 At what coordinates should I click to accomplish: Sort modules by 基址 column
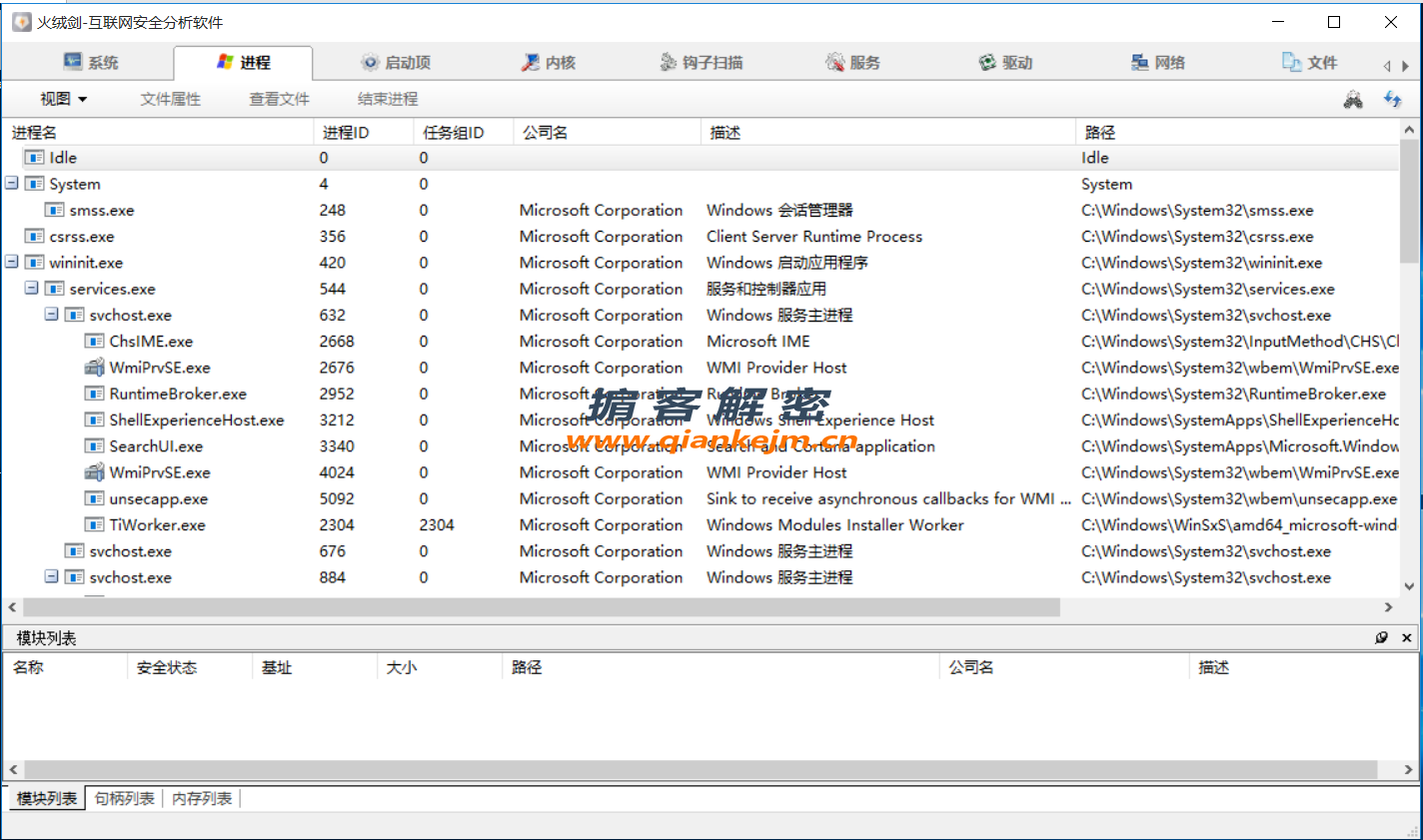[x=315, y=667]
